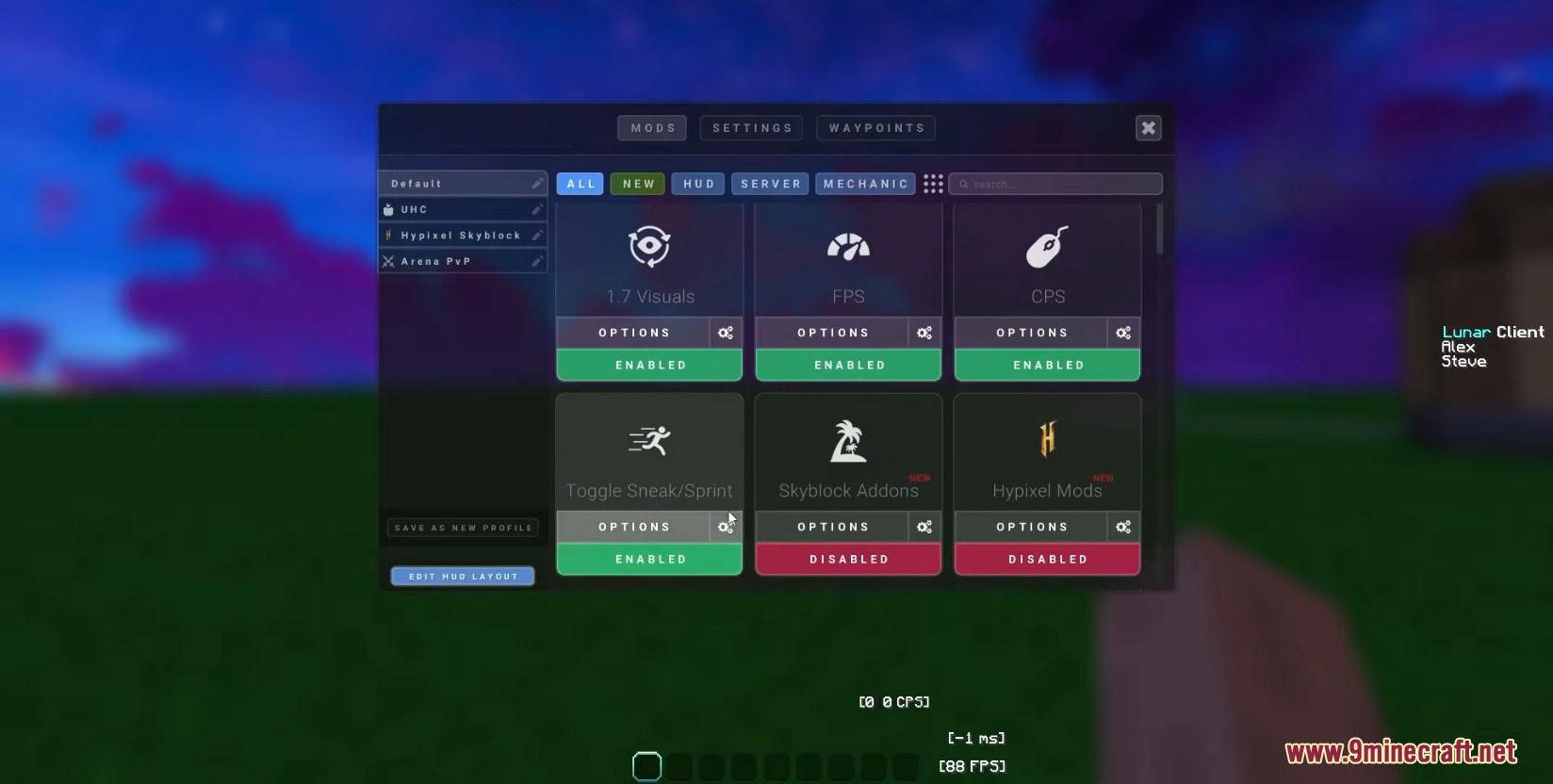Enable the Hypixel Mods mod
This screenshot has height=784, width=1553.
(1047, 559)
